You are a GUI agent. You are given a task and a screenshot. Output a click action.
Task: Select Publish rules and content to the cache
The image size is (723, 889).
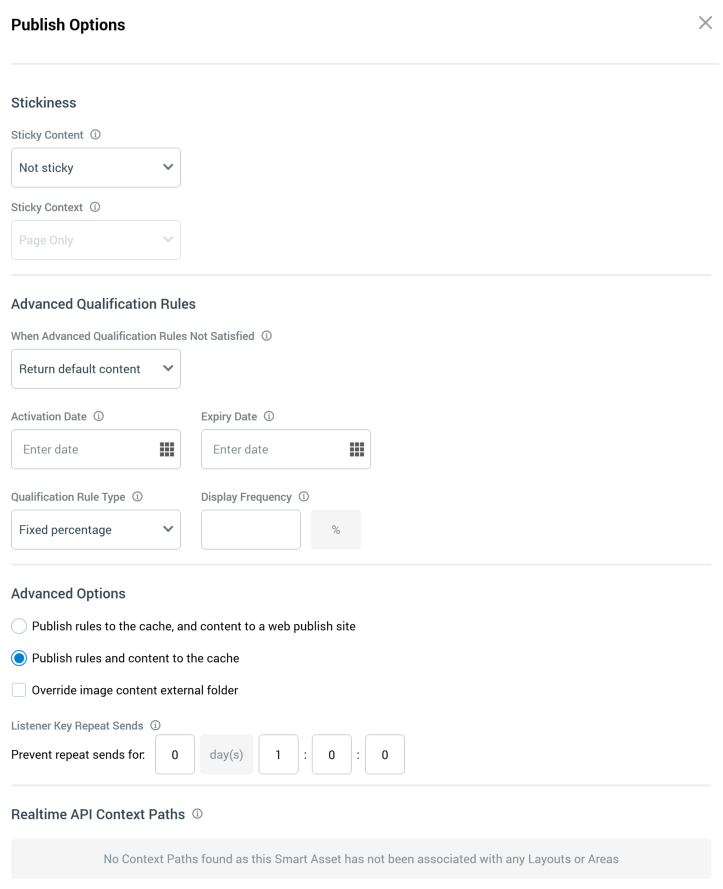click(19, 658)
